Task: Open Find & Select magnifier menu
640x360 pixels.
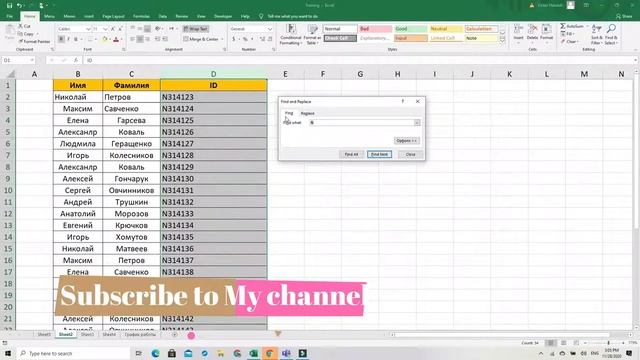Action: pos(611,34)
